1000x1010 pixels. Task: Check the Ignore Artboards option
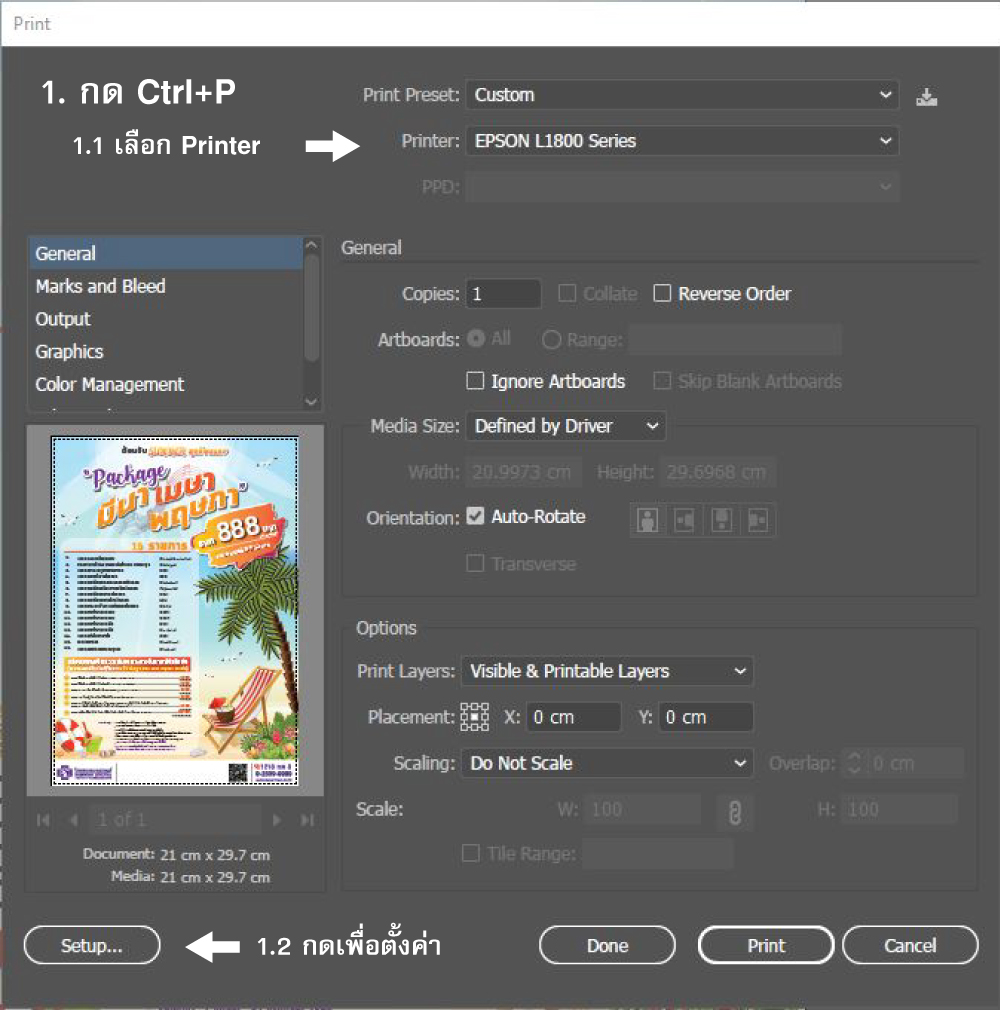point(476,381)
